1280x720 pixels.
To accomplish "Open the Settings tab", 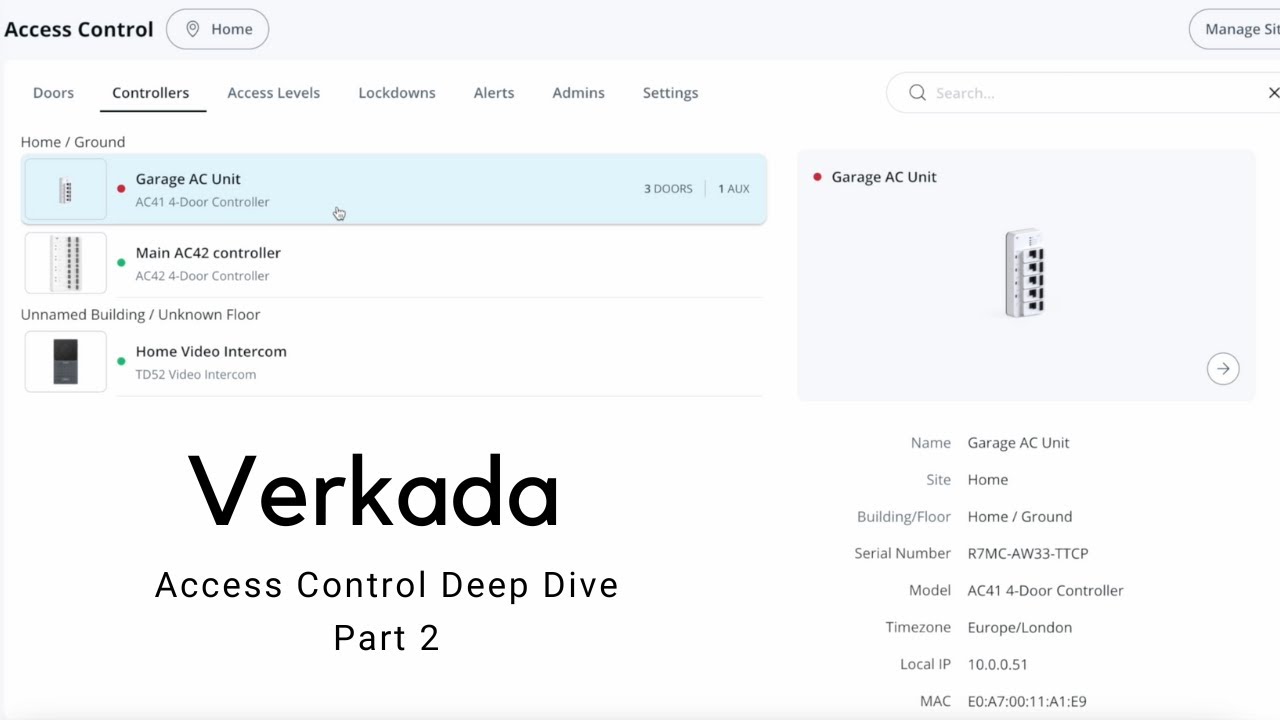I will [x=671, y=93].
